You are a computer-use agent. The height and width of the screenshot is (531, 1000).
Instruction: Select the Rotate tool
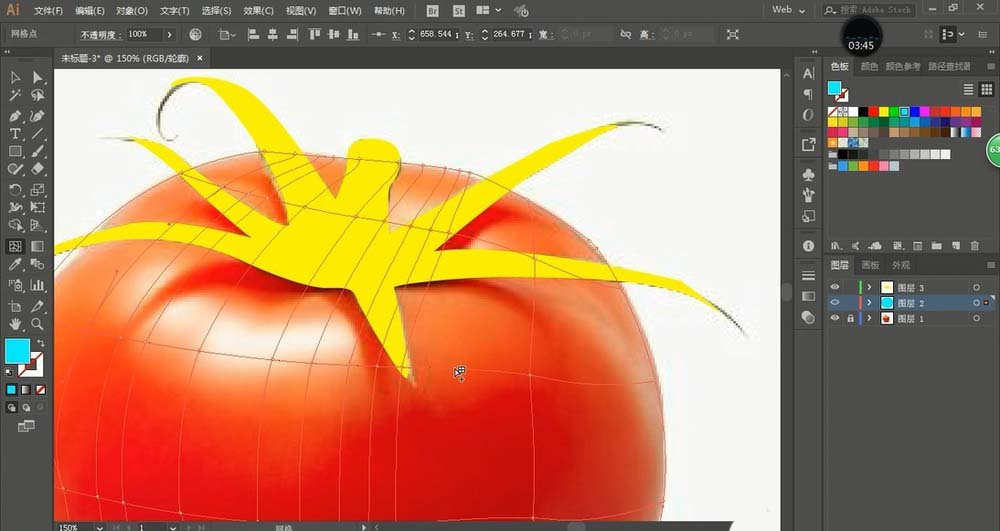click(15, 190)
